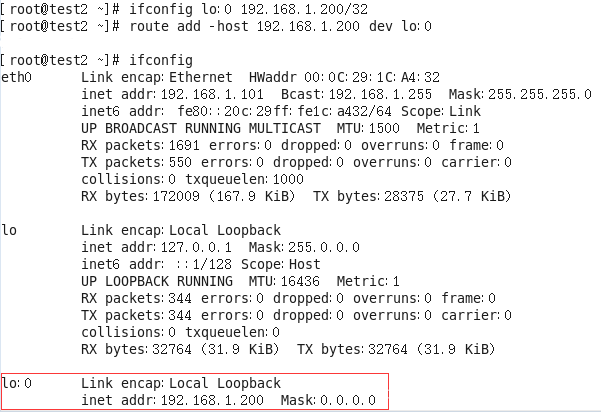Click the lo interface name

[10, 230]
